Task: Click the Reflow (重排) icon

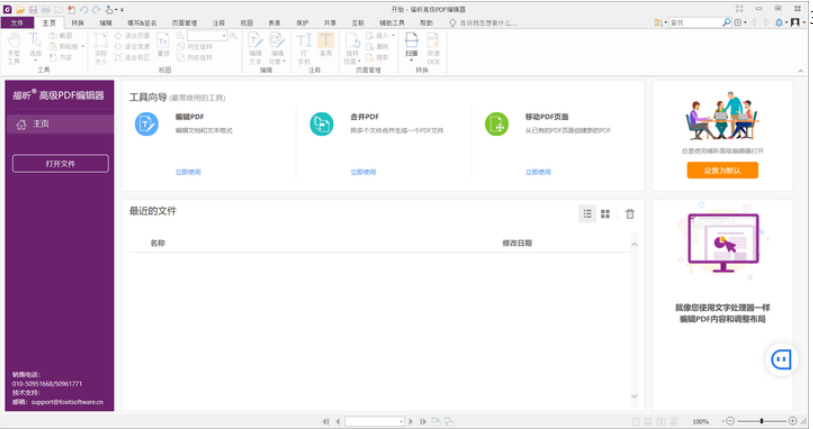Action: click(x=163, y=45)
